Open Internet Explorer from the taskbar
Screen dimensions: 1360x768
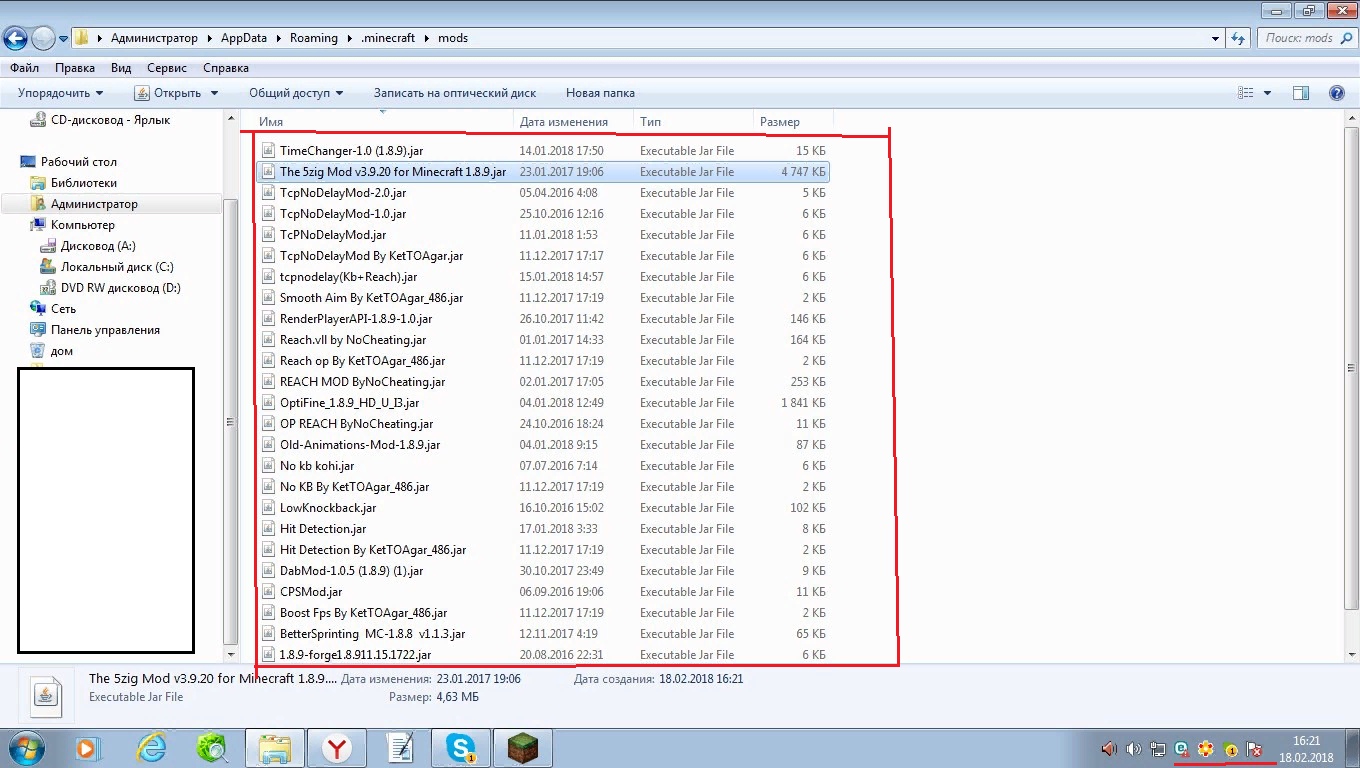pos(151,747)
